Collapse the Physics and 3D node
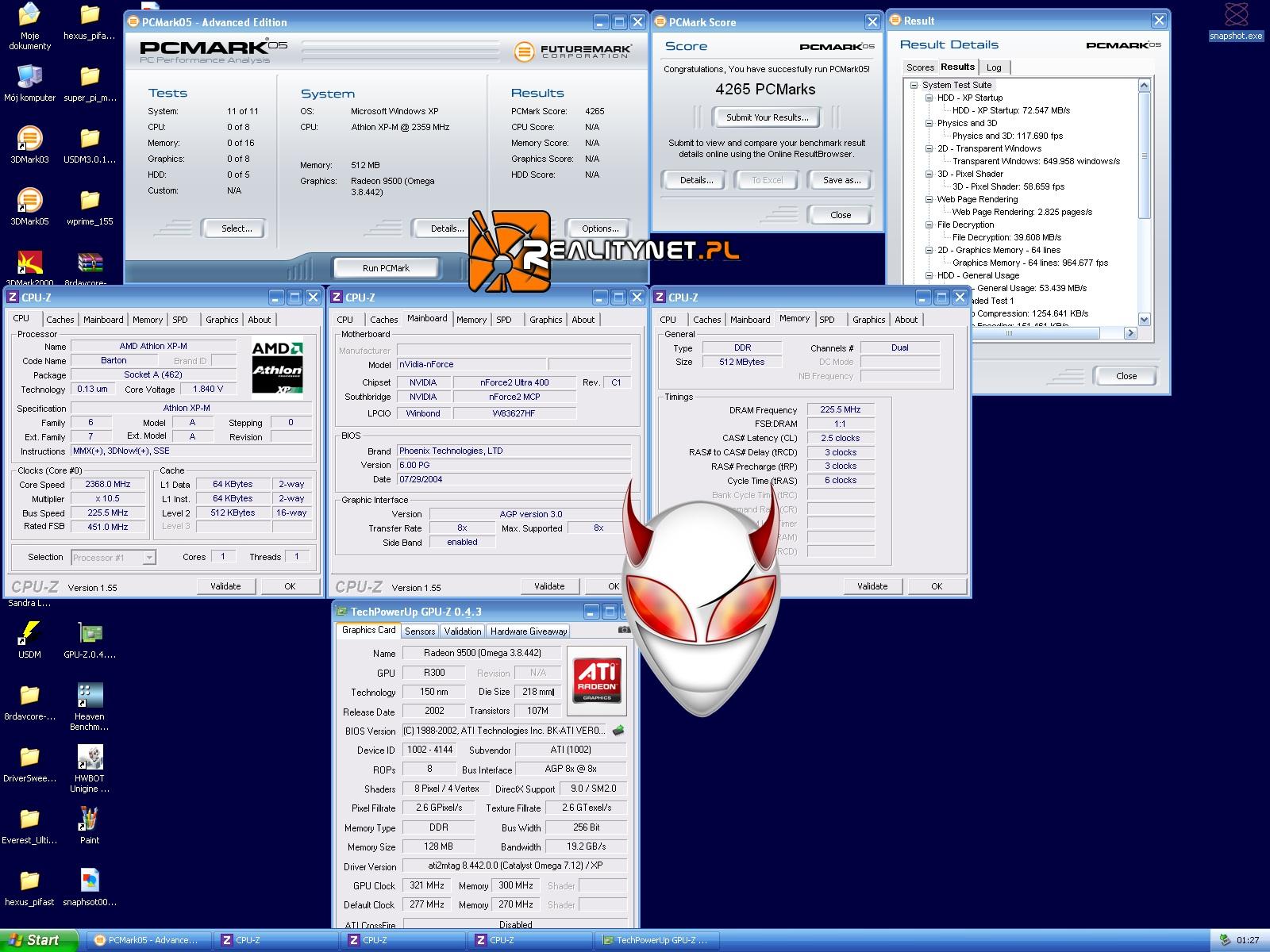 pos(929,123)
